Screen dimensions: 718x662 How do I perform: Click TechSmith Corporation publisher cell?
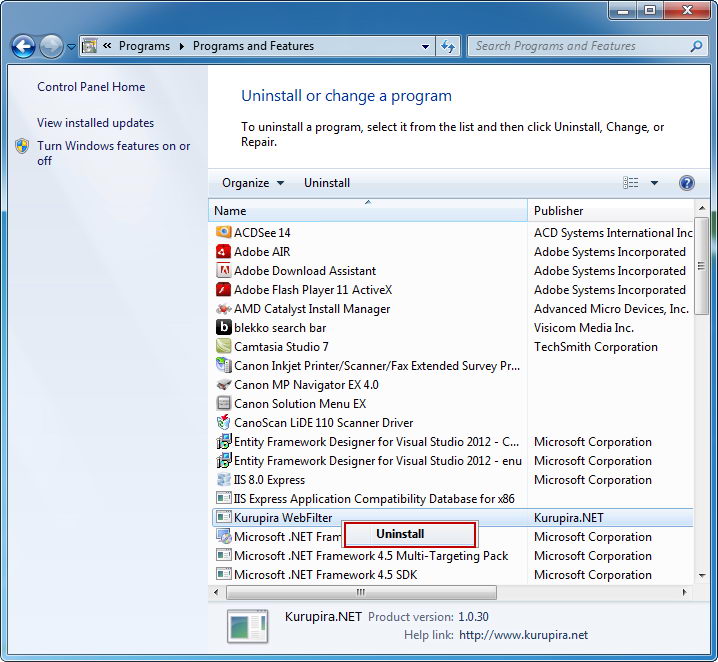[x=596, y=347]
